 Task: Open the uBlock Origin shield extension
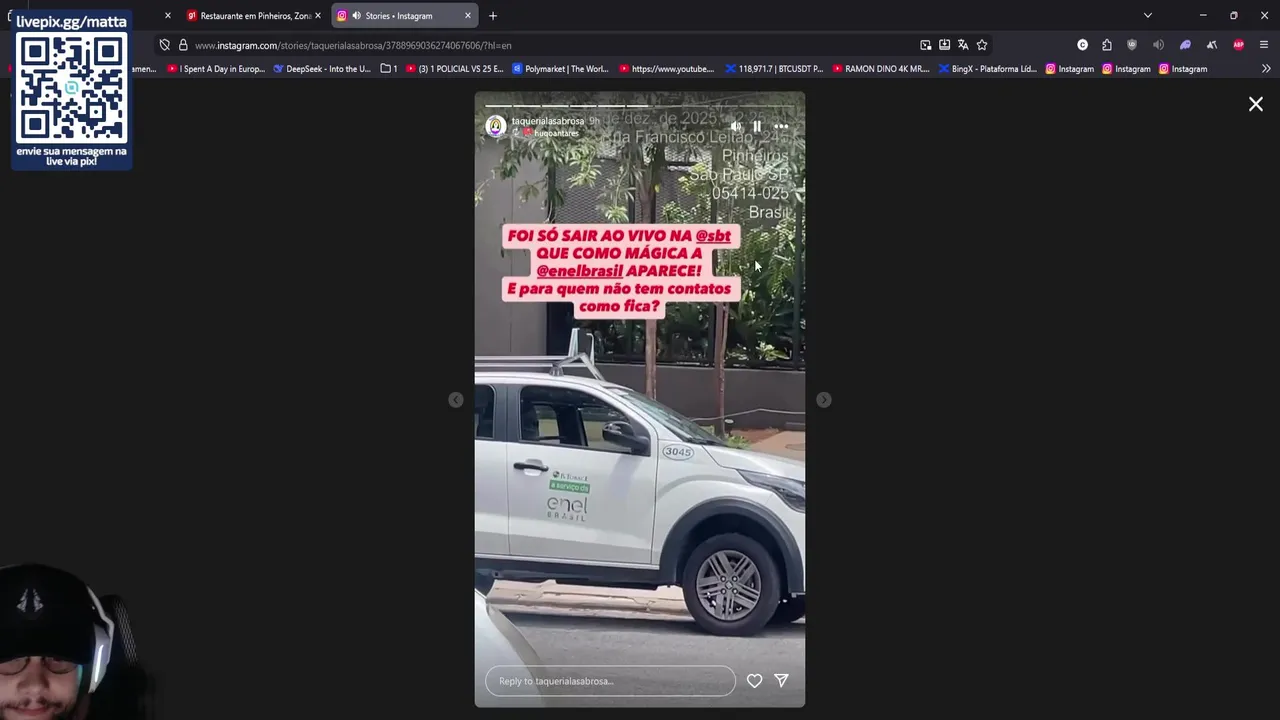[x=1132, y=45]
